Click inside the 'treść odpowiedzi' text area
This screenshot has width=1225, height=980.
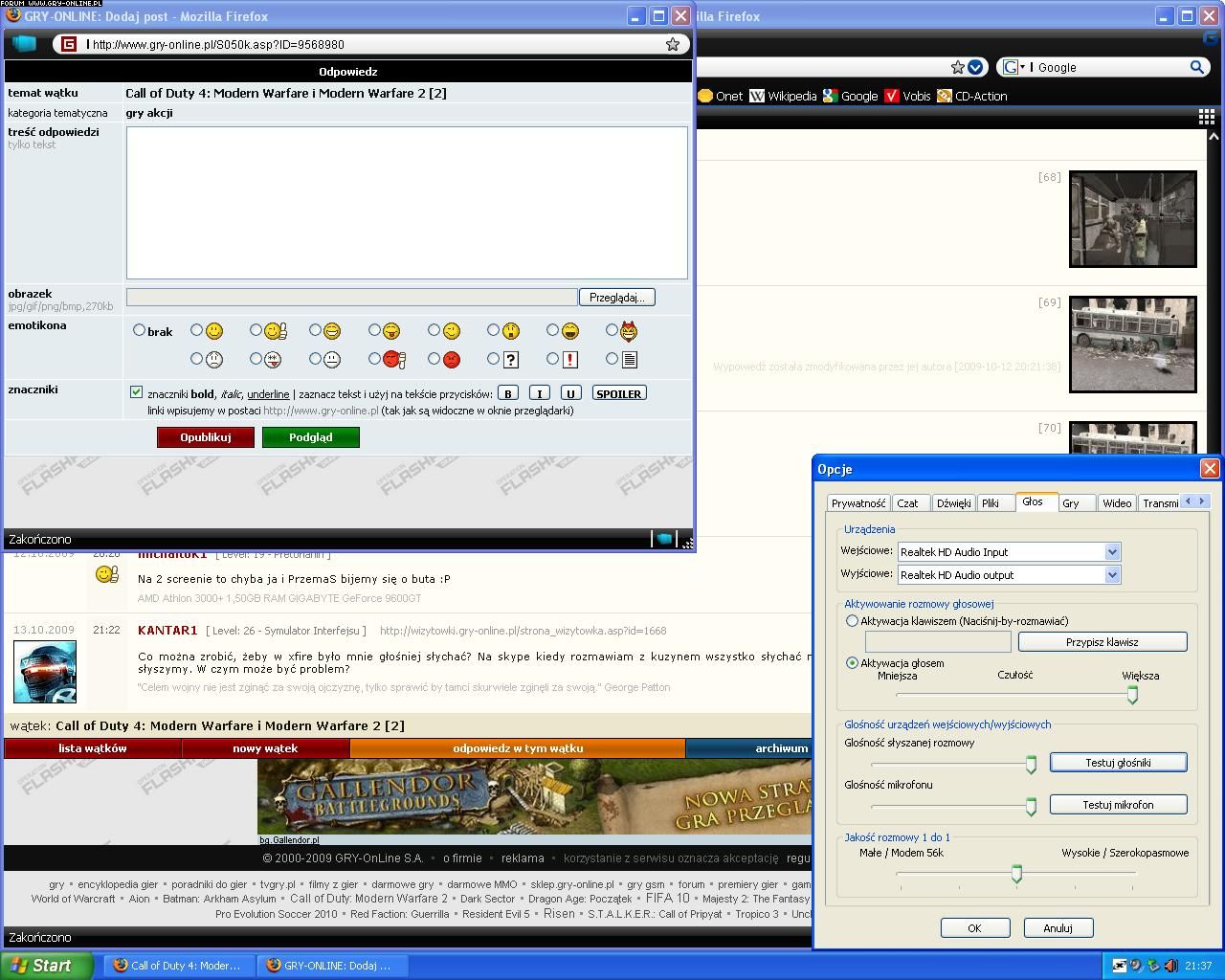pos(407,203)
